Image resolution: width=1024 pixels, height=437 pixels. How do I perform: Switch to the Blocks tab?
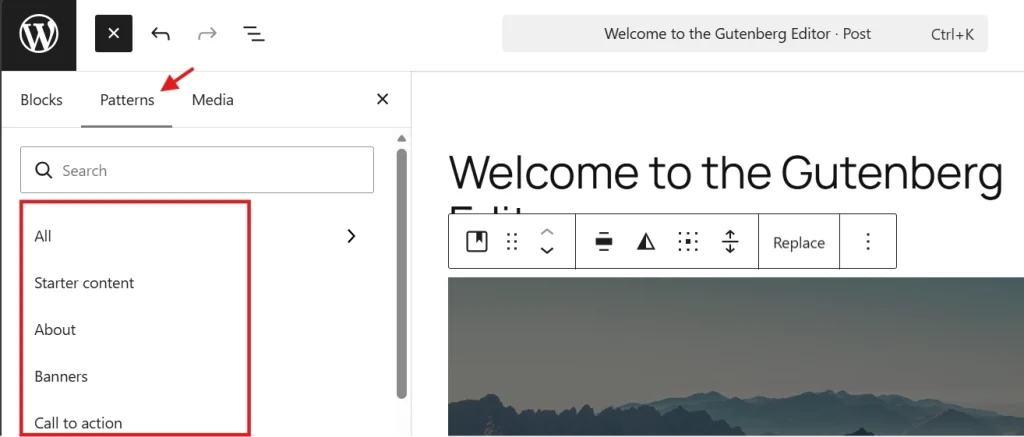[42, 100]
